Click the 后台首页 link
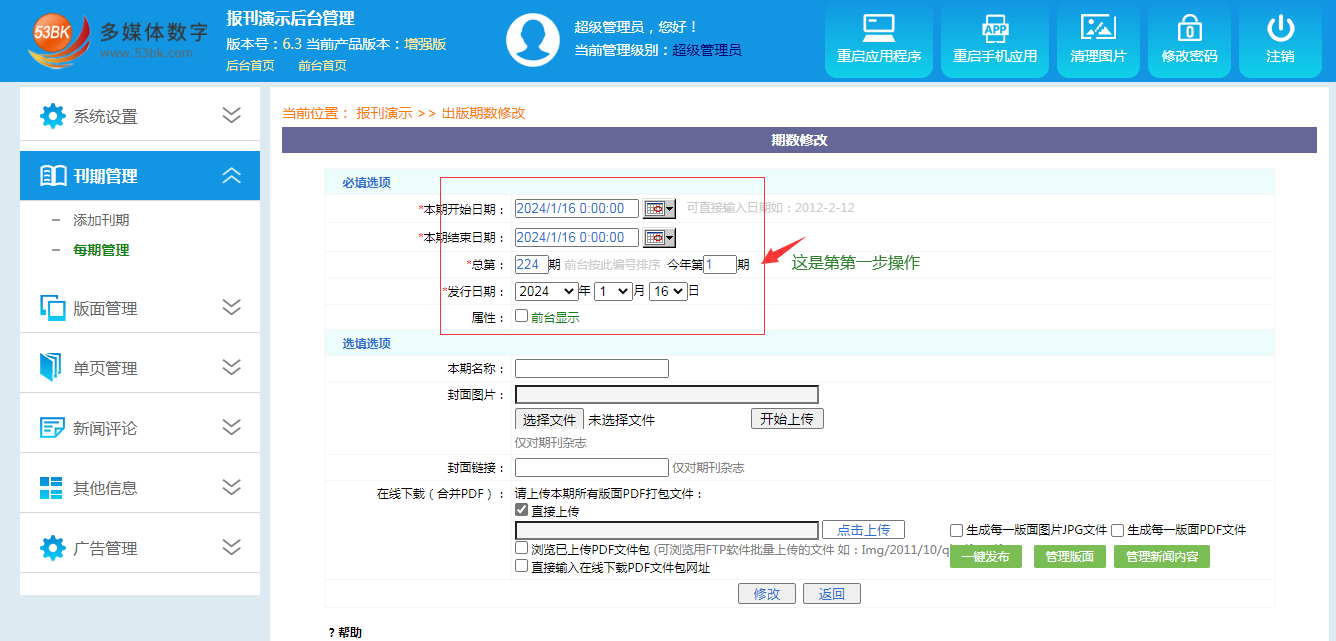Viewport: 1336px width, 641px height. pos(250,66)
